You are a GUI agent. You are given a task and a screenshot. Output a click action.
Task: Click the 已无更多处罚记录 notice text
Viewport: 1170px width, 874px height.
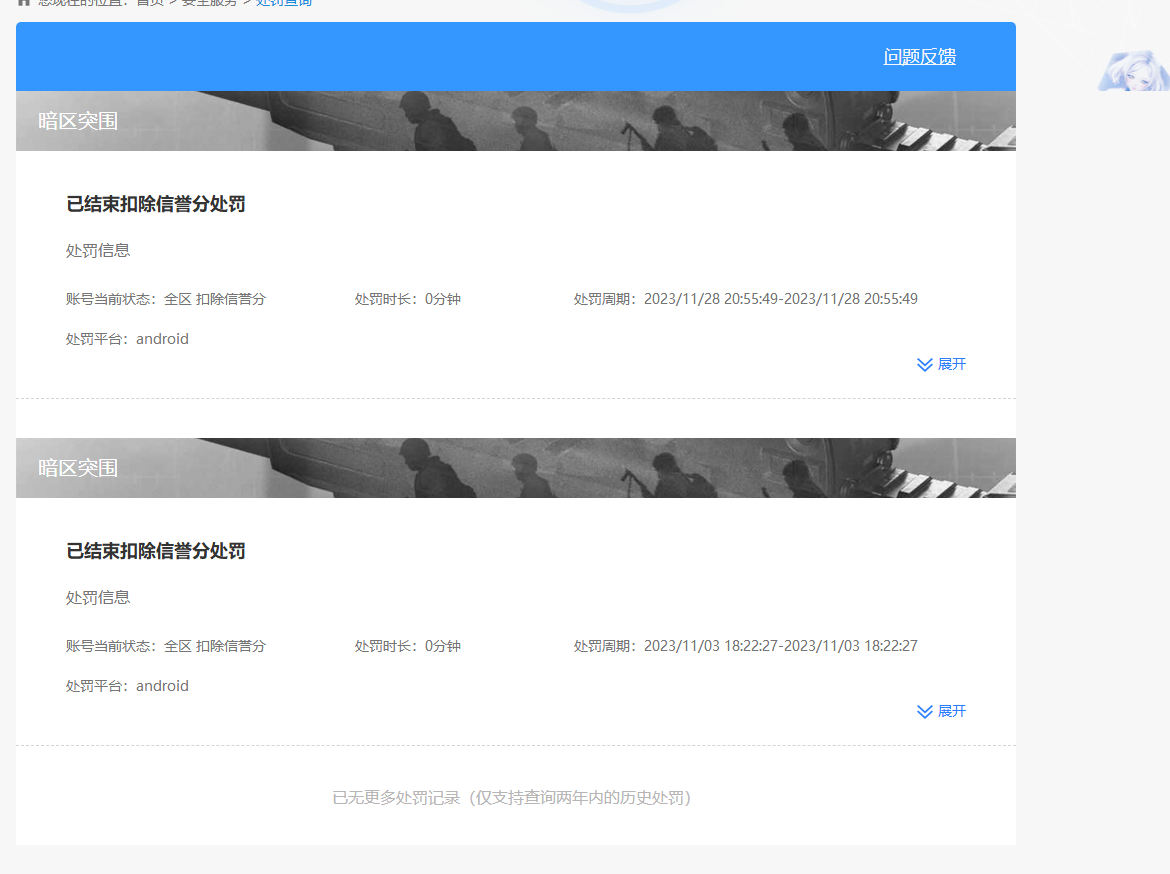point(513,798)
